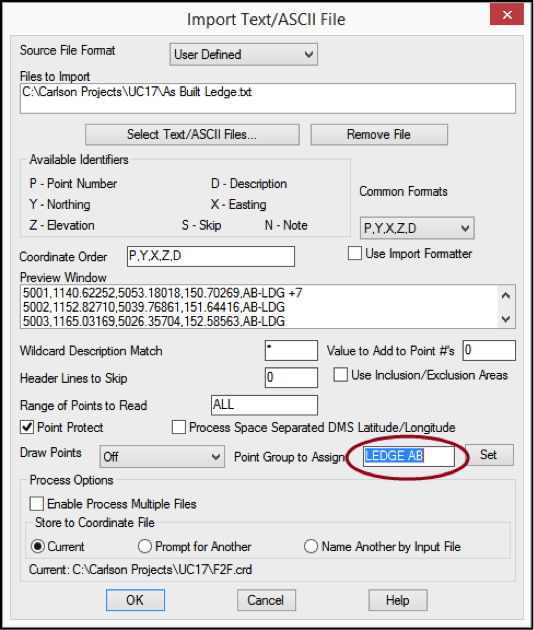Select the Prompt for Another radio option
Viewport: 534px width, 630px height.
tap(145, 546)
